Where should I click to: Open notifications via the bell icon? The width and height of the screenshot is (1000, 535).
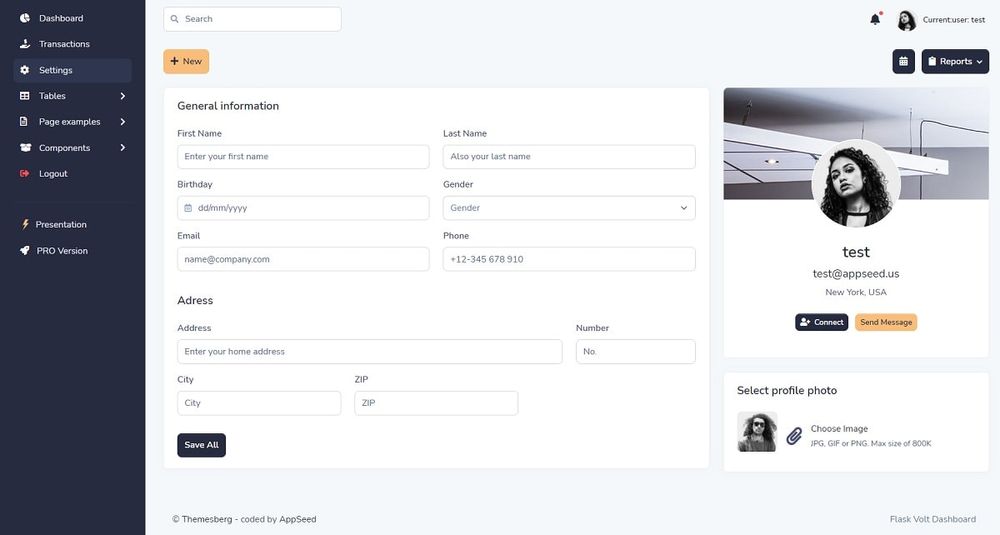875,19
